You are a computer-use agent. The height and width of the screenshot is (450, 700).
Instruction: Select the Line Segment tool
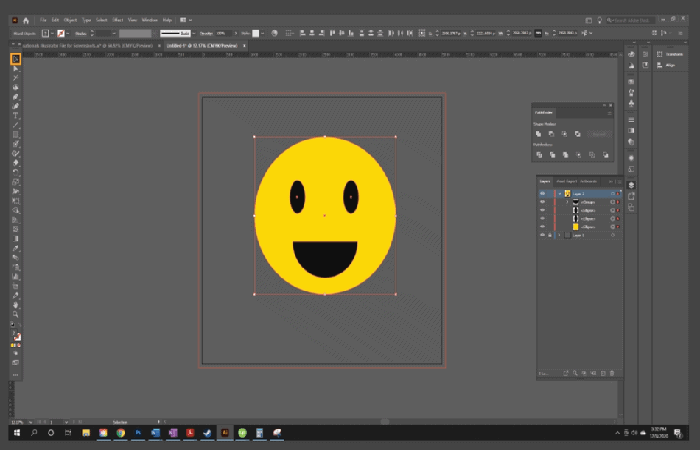(x=16, y=125)
